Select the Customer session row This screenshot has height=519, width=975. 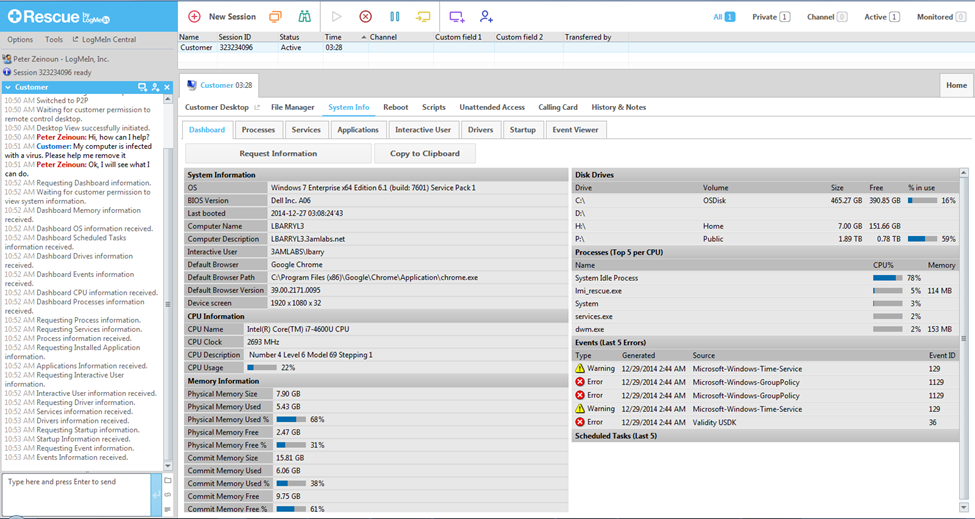(x=576, y=47)
